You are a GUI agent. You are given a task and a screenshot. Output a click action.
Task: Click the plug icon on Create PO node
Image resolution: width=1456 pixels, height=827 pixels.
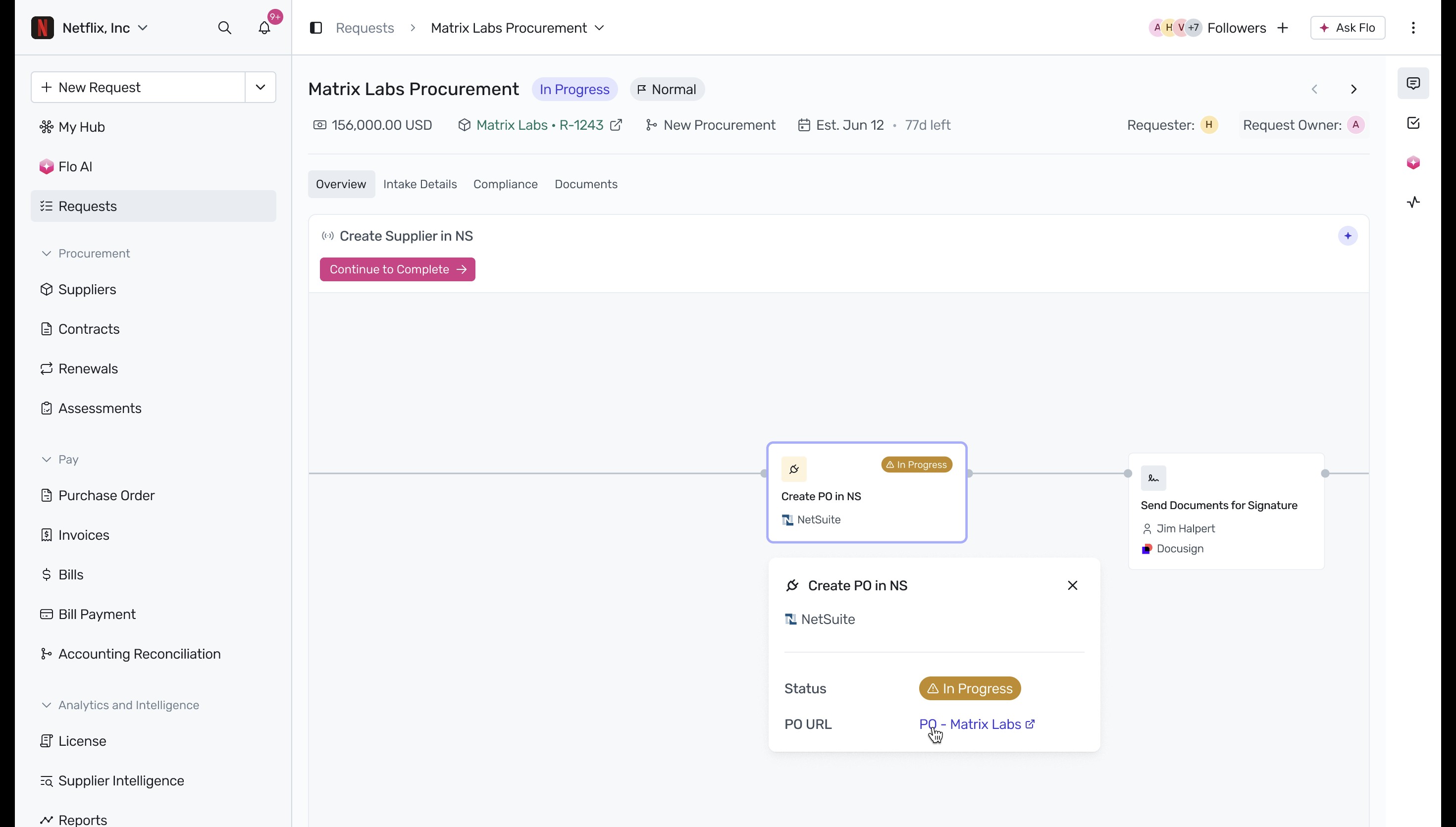[794, 469]
